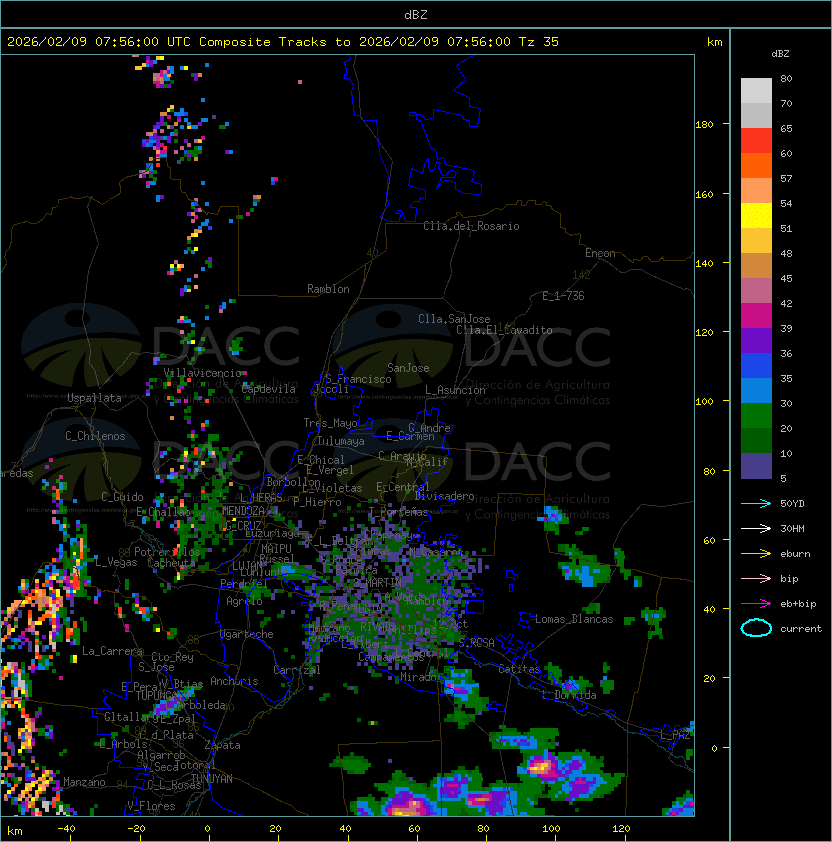Click the magenta eb+bip arrow legend icon
Screen dimensions: 832x842
pyautogui.click(x=756, y=604)
